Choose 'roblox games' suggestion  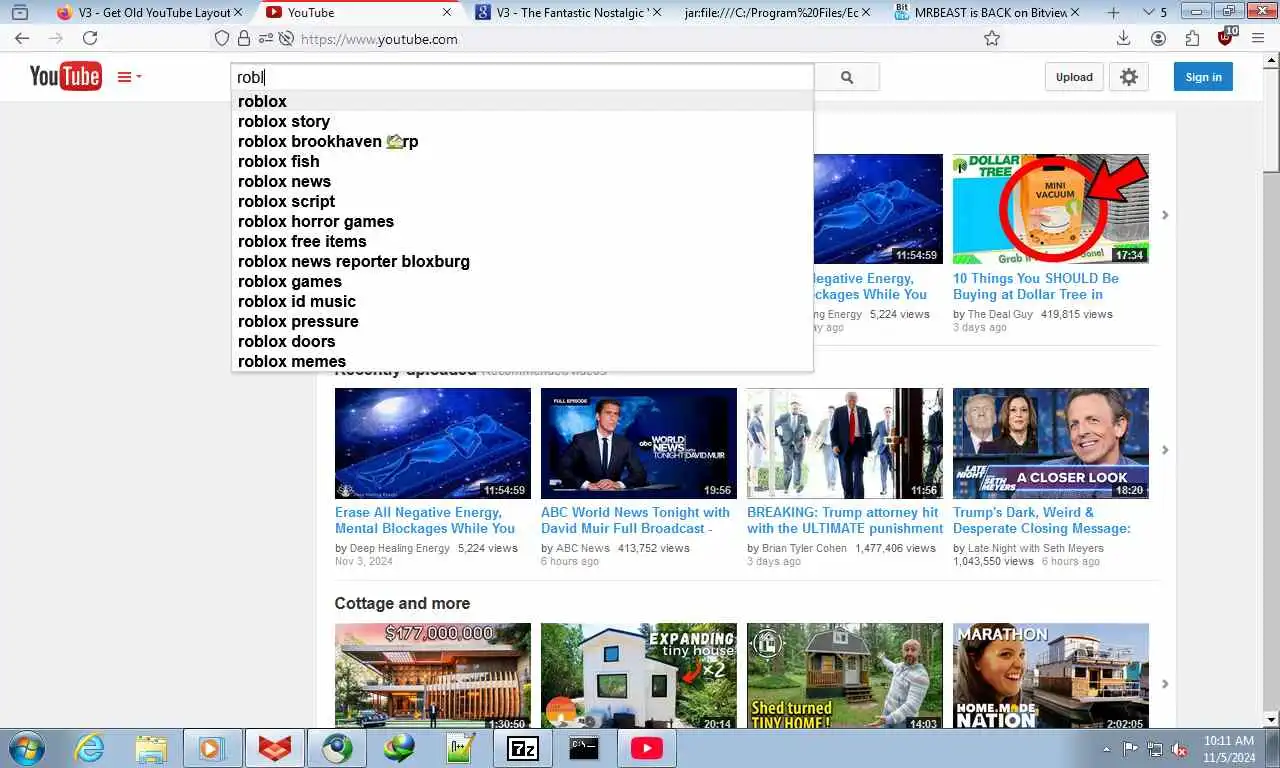pos(522,281)
